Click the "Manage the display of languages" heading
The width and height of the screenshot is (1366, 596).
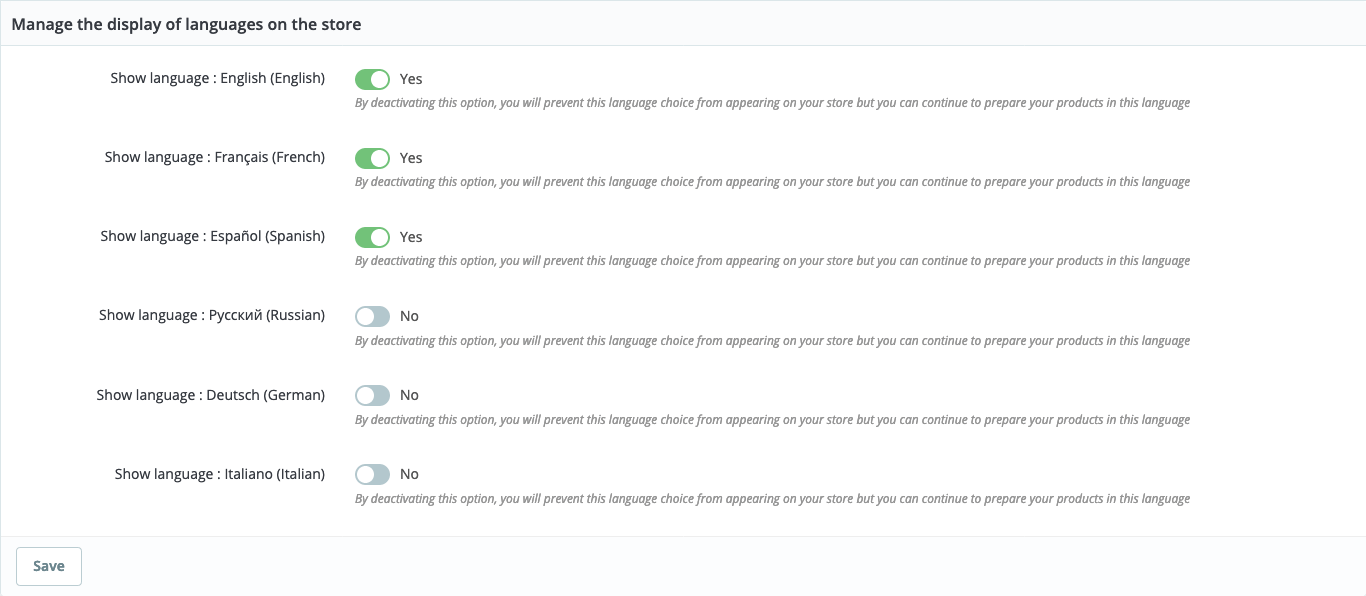coord(186,24)
